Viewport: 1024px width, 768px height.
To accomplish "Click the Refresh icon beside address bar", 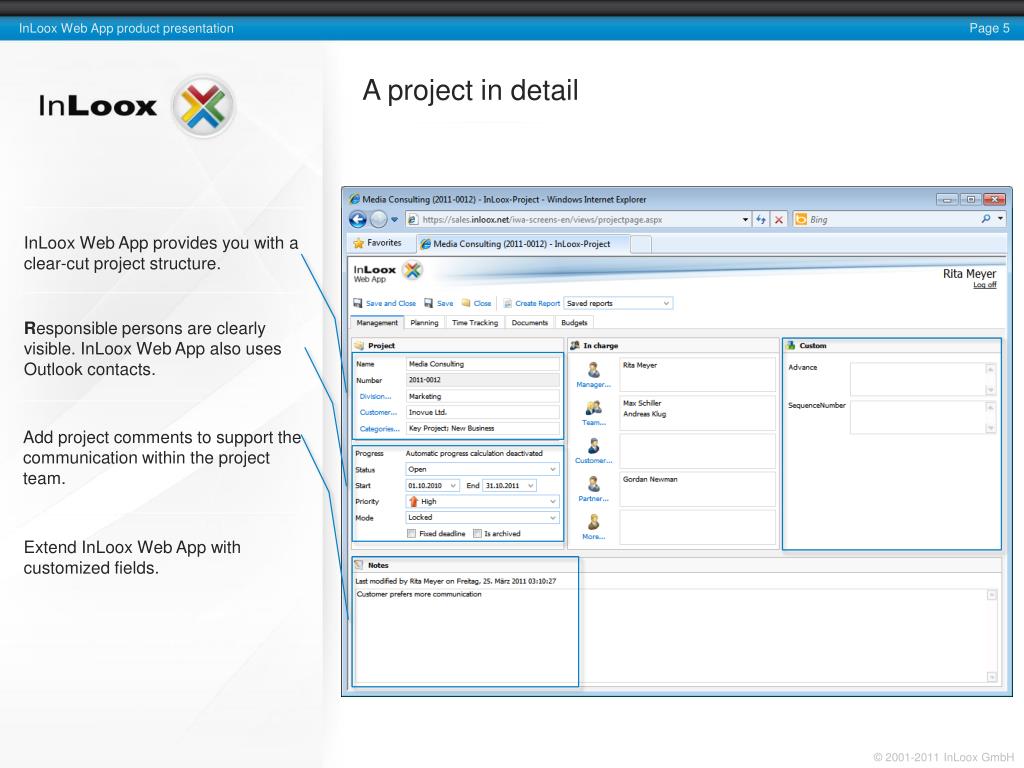I will (x=761, y=219).
